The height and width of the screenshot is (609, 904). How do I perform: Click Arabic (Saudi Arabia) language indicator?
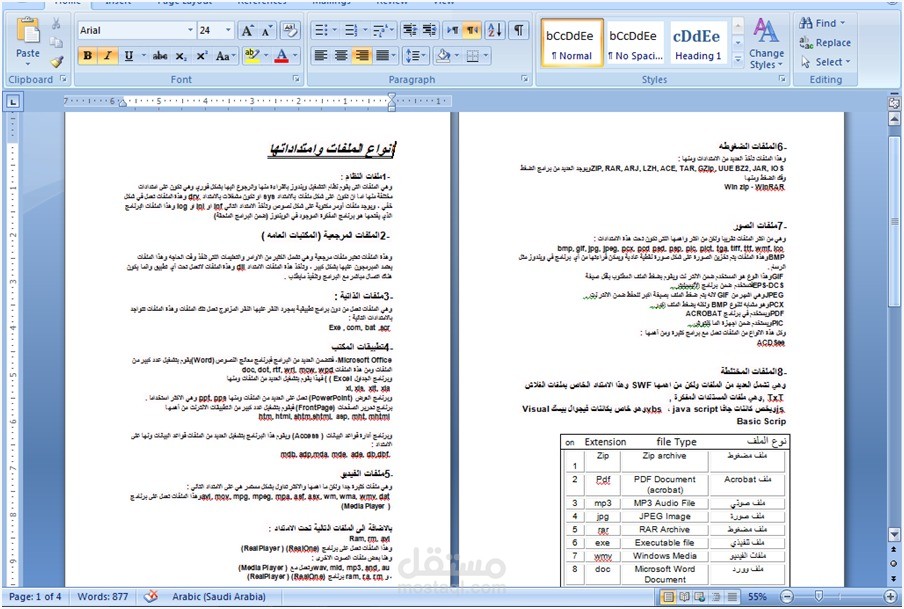(219, 596)
